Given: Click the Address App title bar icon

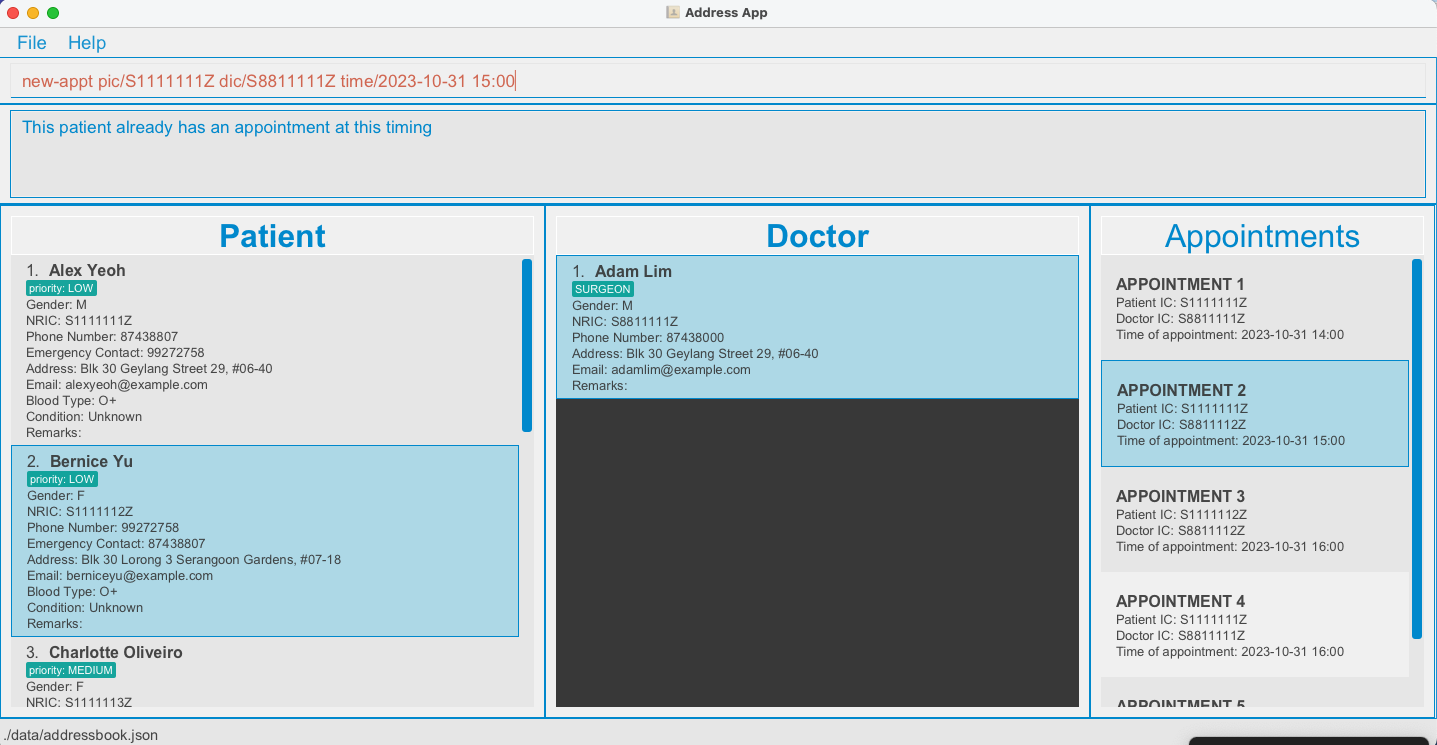Looking at the screenshot, I should click(673, 13).
